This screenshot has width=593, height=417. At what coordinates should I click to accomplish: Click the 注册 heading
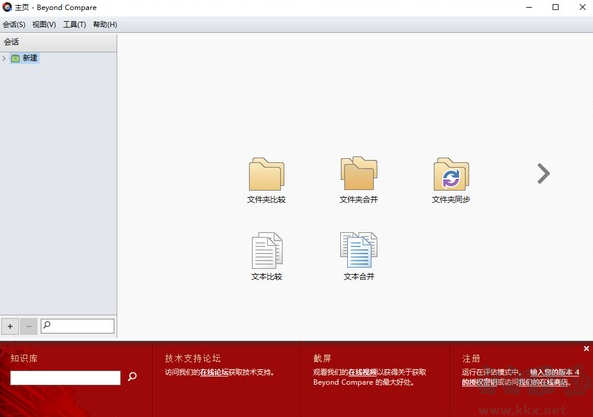(x=471, y=358)
